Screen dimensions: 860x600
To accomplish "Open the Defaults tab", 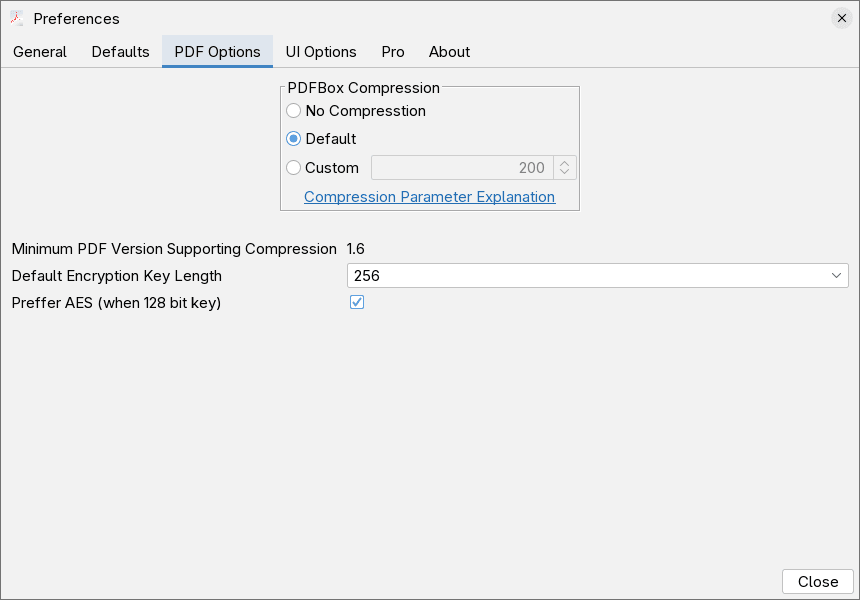I will pos(120,52).
